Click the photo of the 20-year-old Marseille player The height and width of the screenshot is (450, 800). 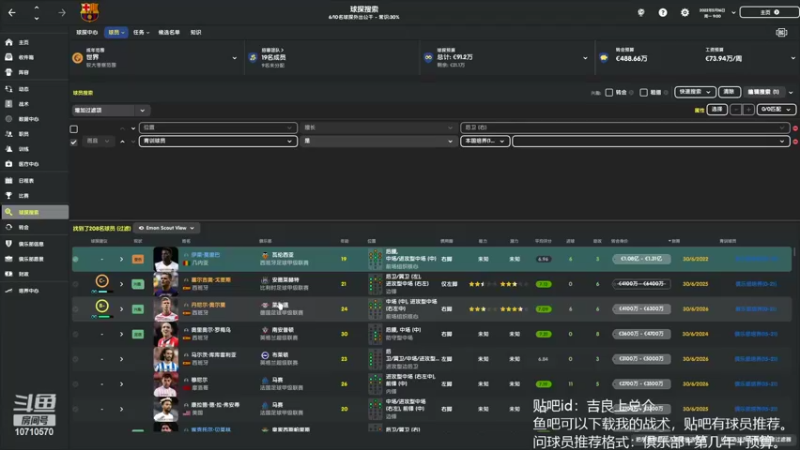pos(166,409)
